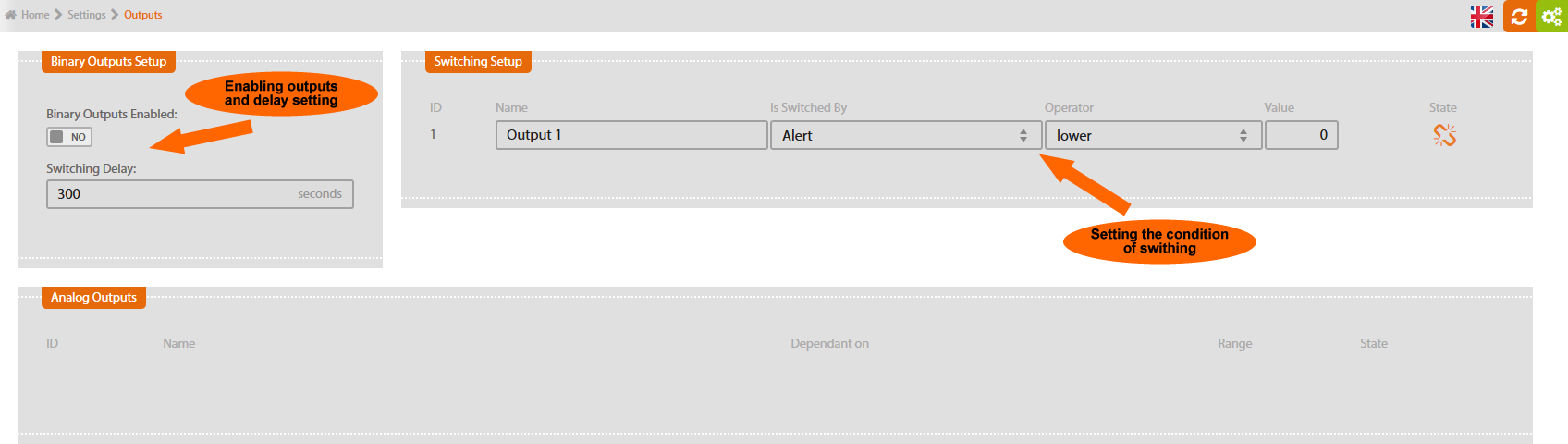This screenshot has height=444, width=1568.
Task: Open the Is Switched By dropdown
Action: point(905,135)
